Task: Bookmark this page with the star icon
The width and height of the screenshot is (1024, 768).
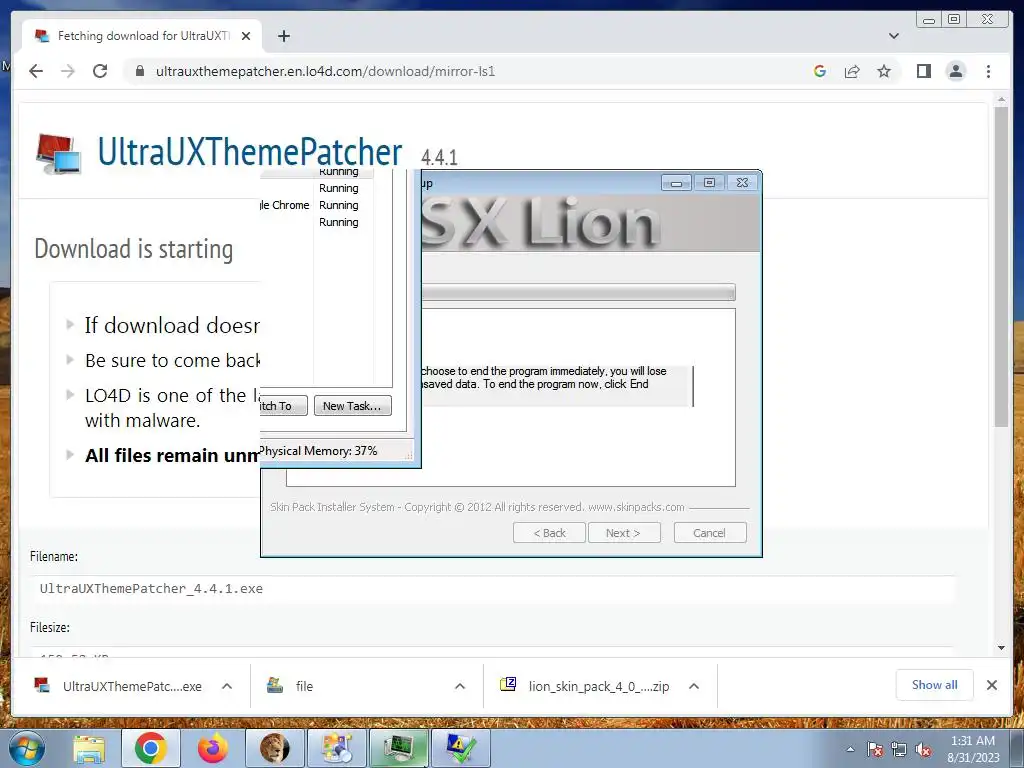Action: coord(884,71)
